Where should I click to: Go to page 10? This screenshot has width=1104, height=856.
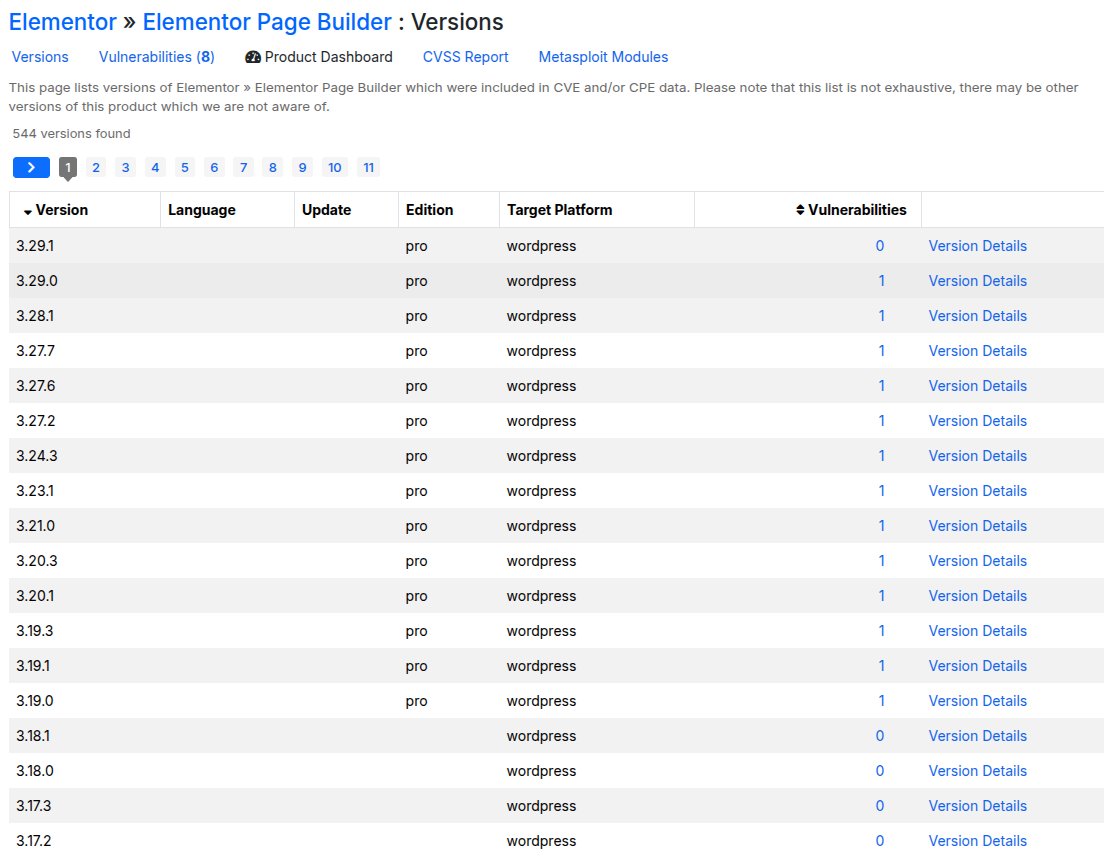click(x=334, y=168)
